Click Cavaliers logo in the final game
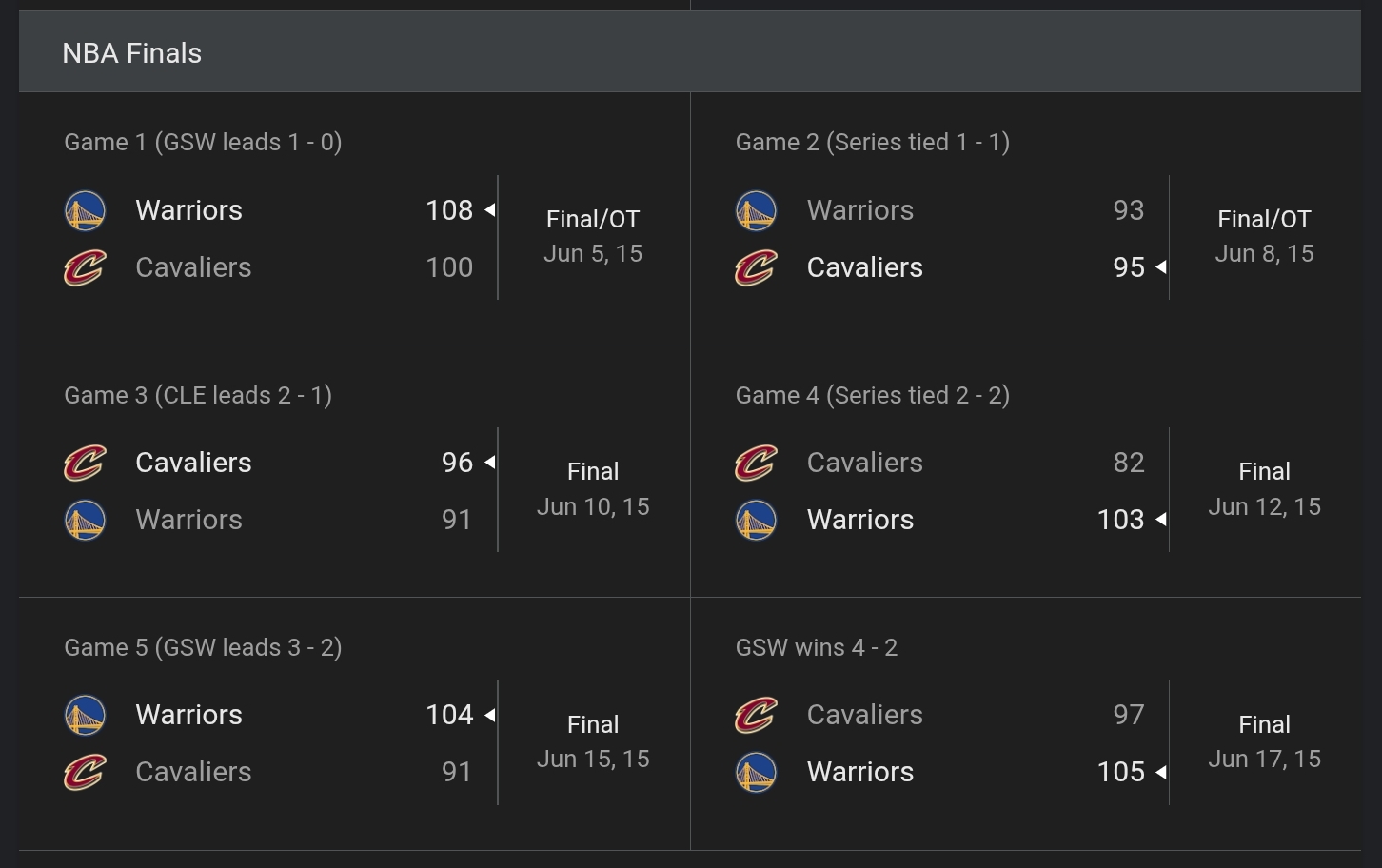Image resolution: width=1382 pixels, height=868 pixels. click(756, 715)
